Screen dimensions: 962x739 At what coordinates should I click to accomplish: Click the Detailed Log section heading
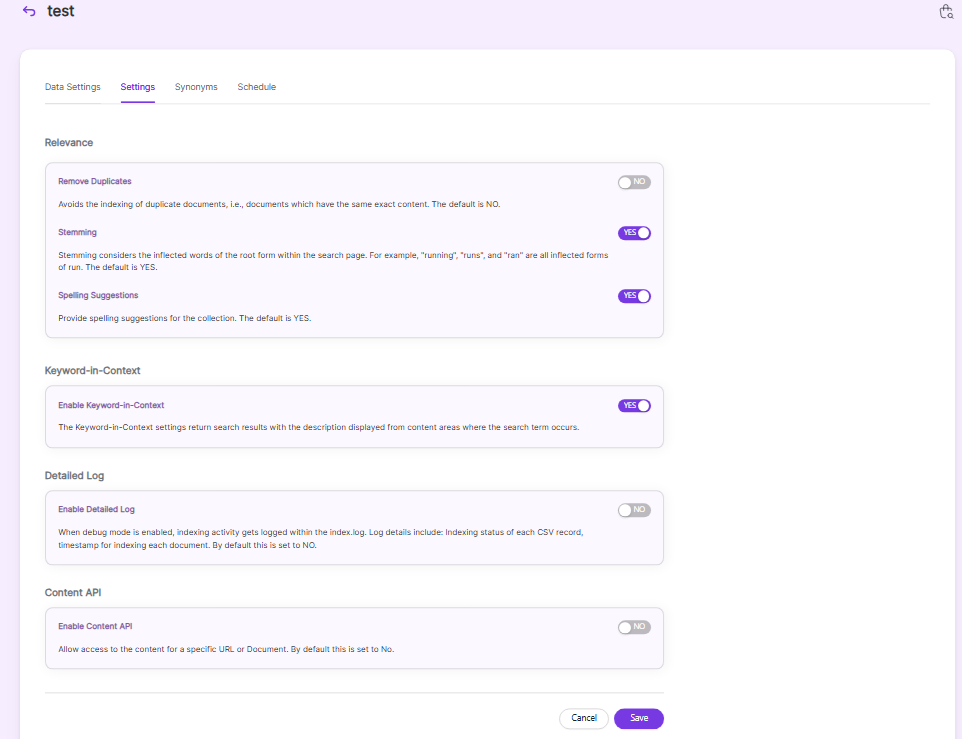tap(74, 475)
